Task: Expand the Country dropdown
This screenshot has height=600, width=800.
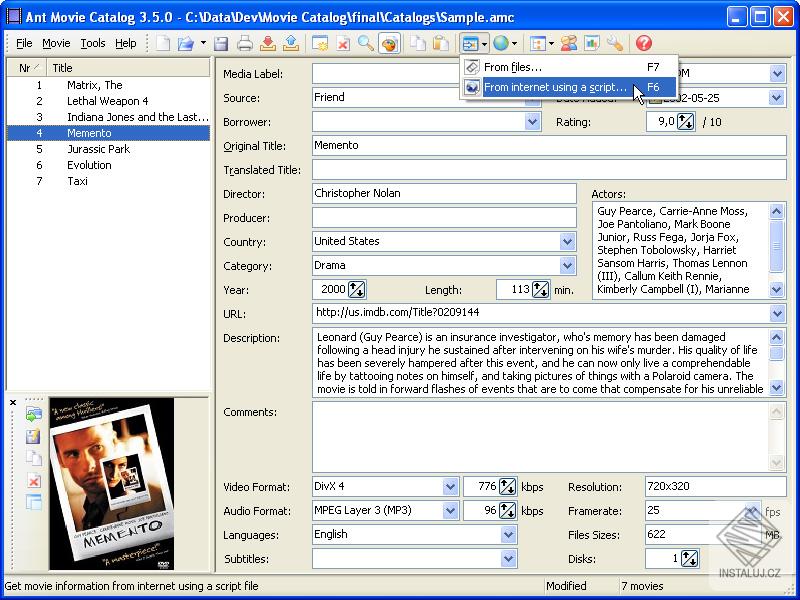Action: coord(568,241)
